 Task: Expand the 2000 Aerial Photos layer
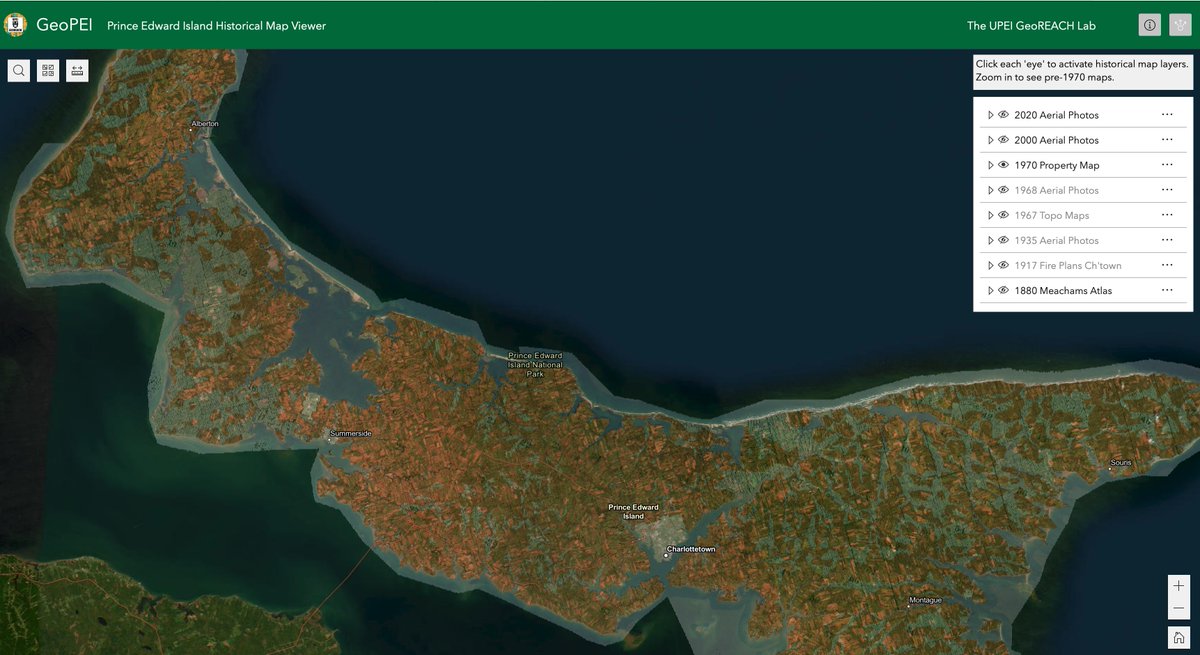coord(989,139)
